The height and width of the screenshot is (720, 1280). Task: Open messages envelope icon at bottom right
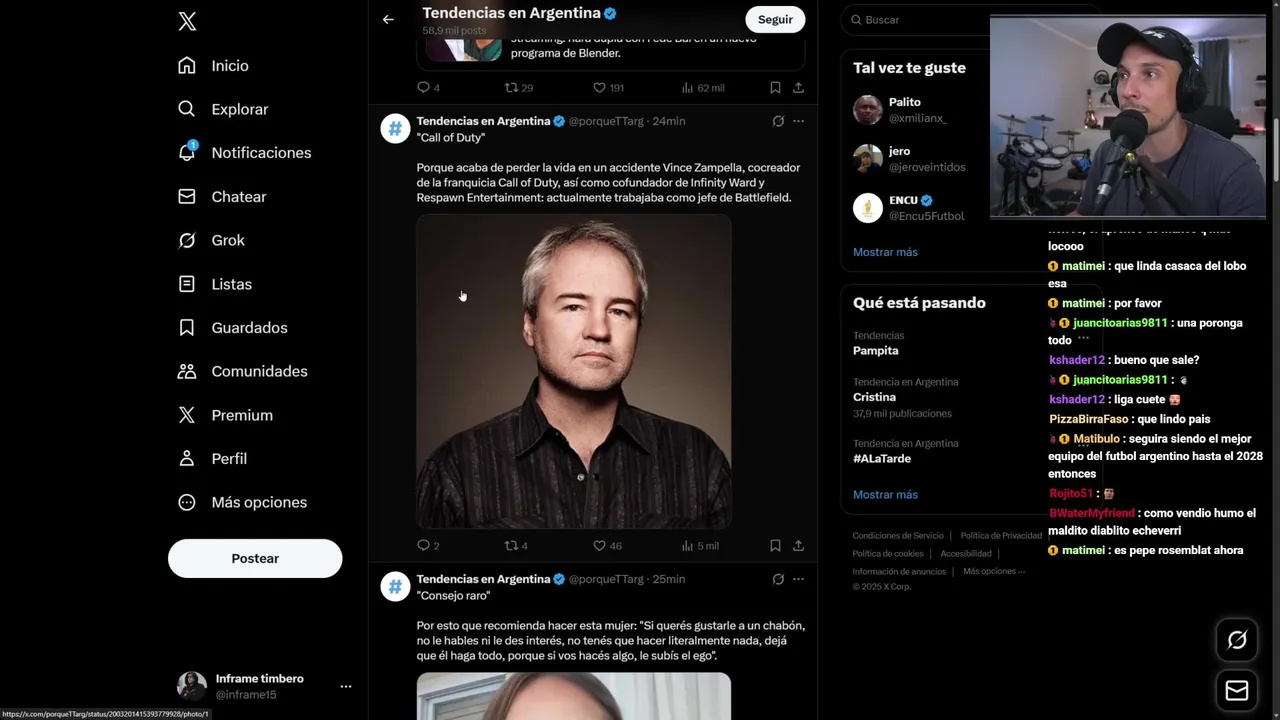point(1237,691)
